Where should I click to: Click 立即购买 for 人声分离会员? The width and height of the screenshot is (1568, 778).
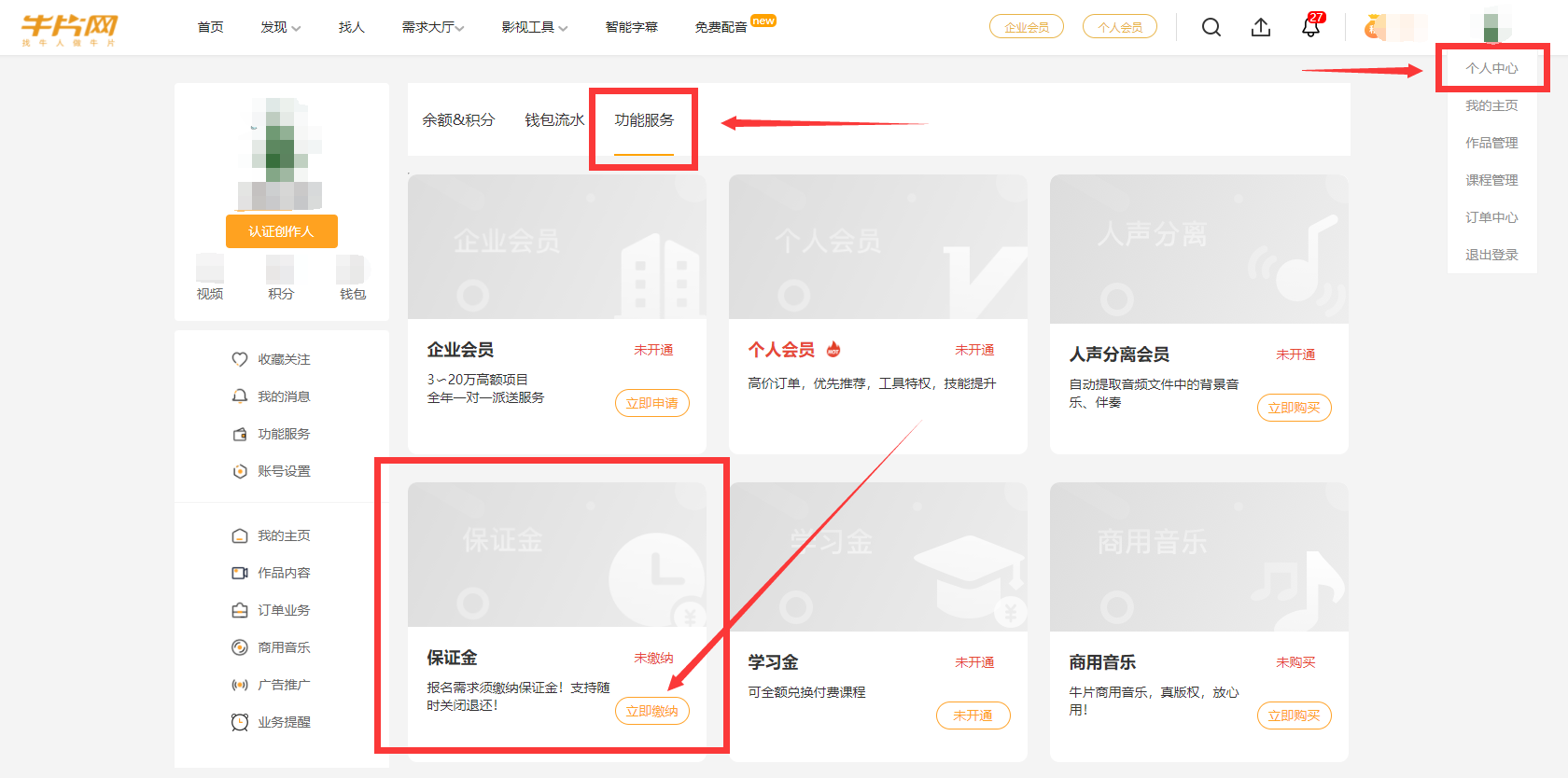(1294, 408)
